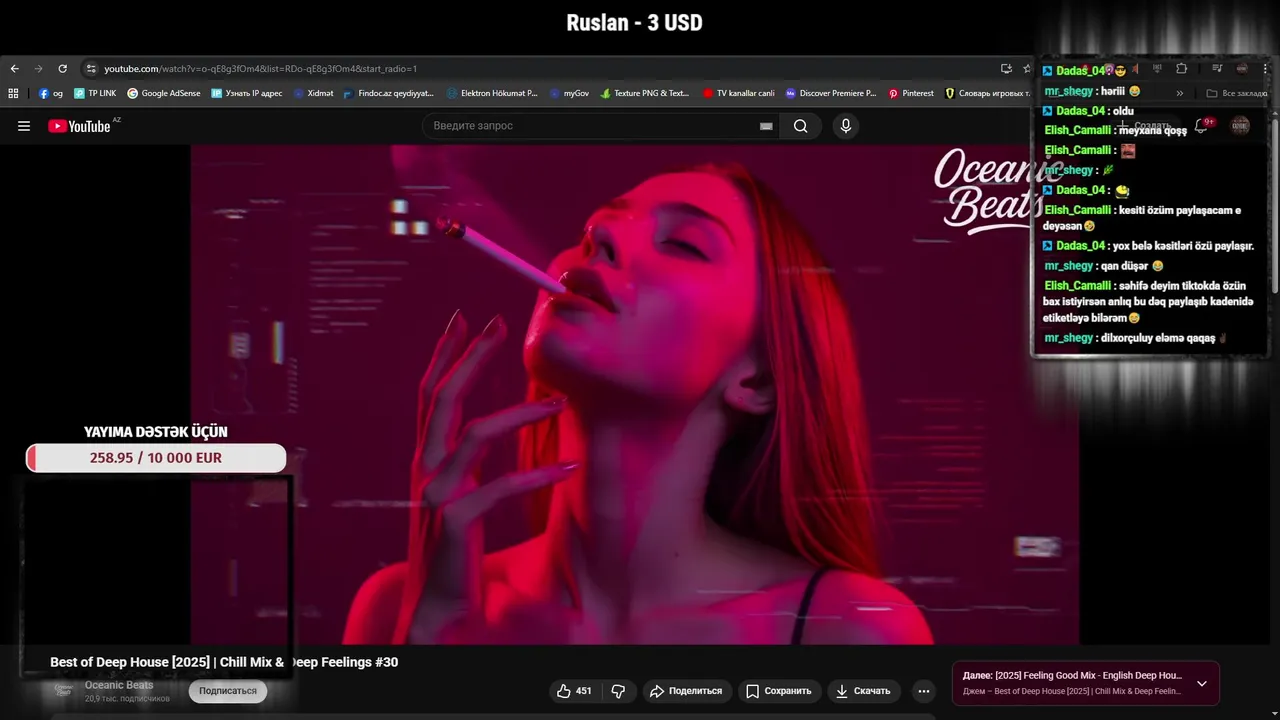Start voice search with the microphone icon
1280x720 pixels.
[846, 126]
